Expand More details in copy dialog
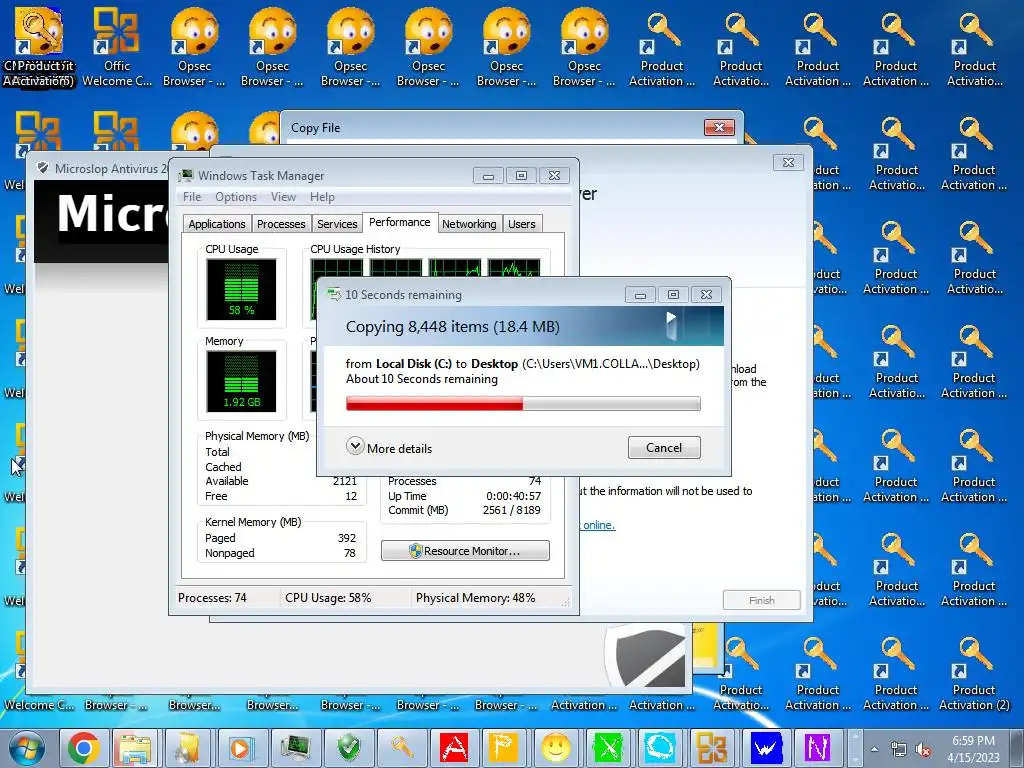This screenshot has height=768, width=1024. [389, 447]
